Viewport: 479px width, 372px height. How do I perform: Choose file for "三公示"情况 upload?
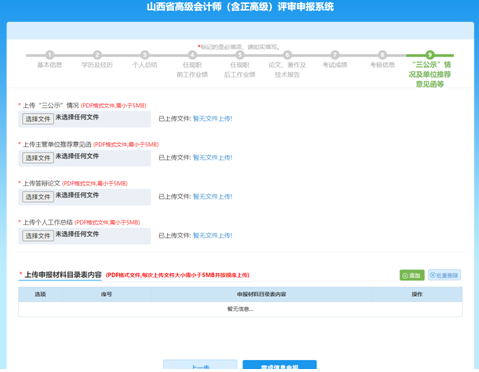38,119
